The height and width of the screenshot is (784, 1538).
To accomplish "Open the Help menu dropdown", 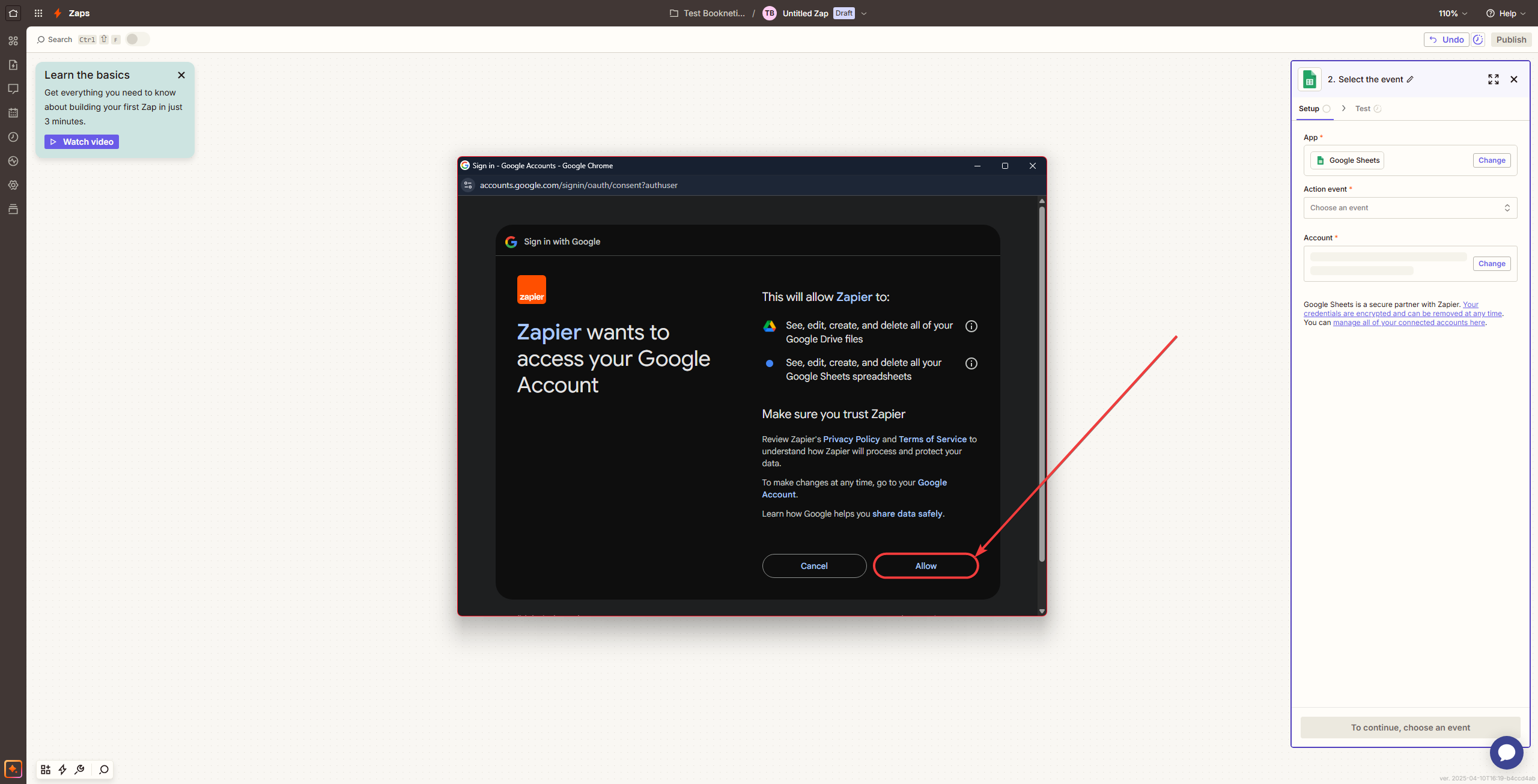I will click(1506, 13).
